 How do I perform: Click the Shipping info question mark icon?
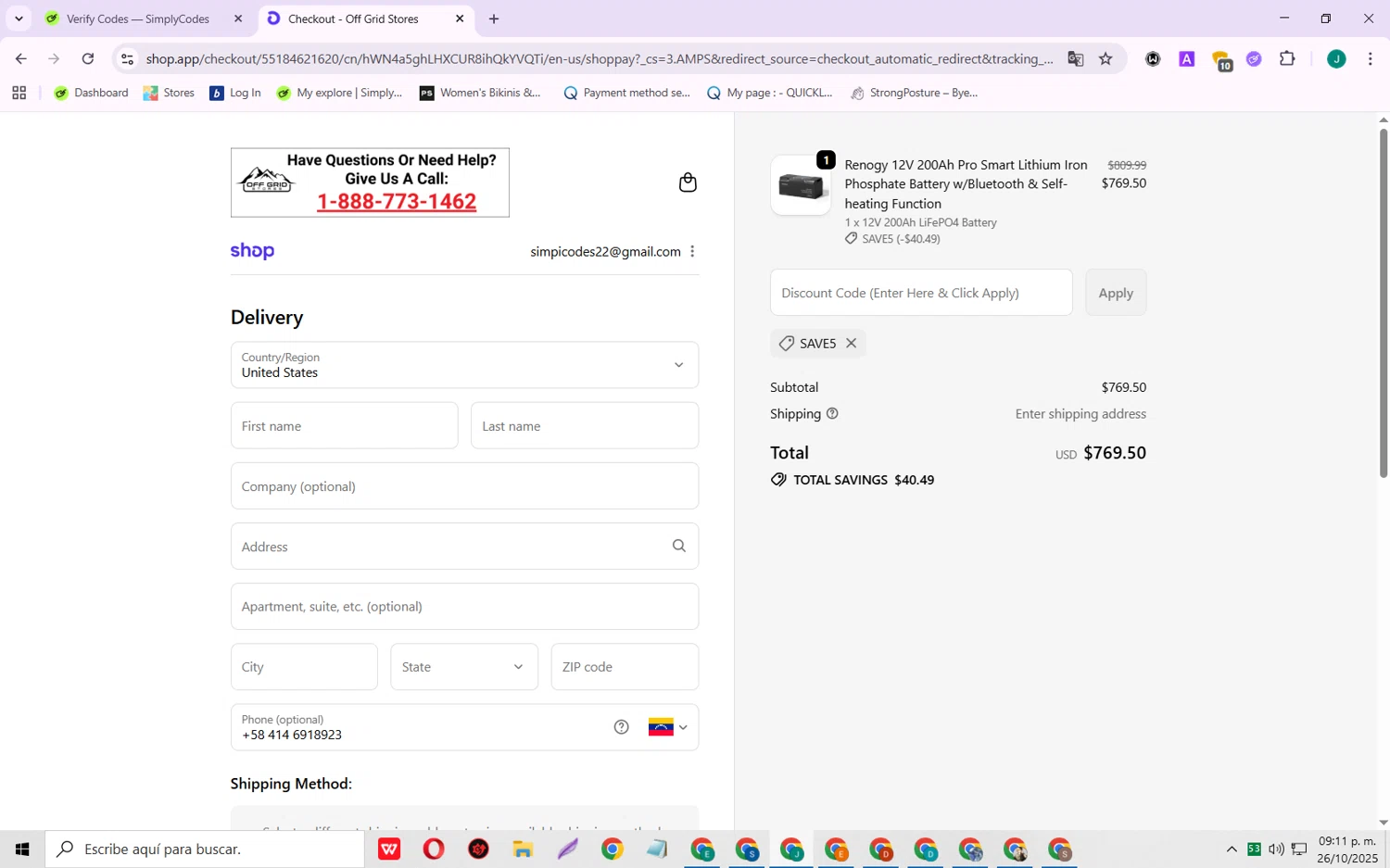click(832, 413)
